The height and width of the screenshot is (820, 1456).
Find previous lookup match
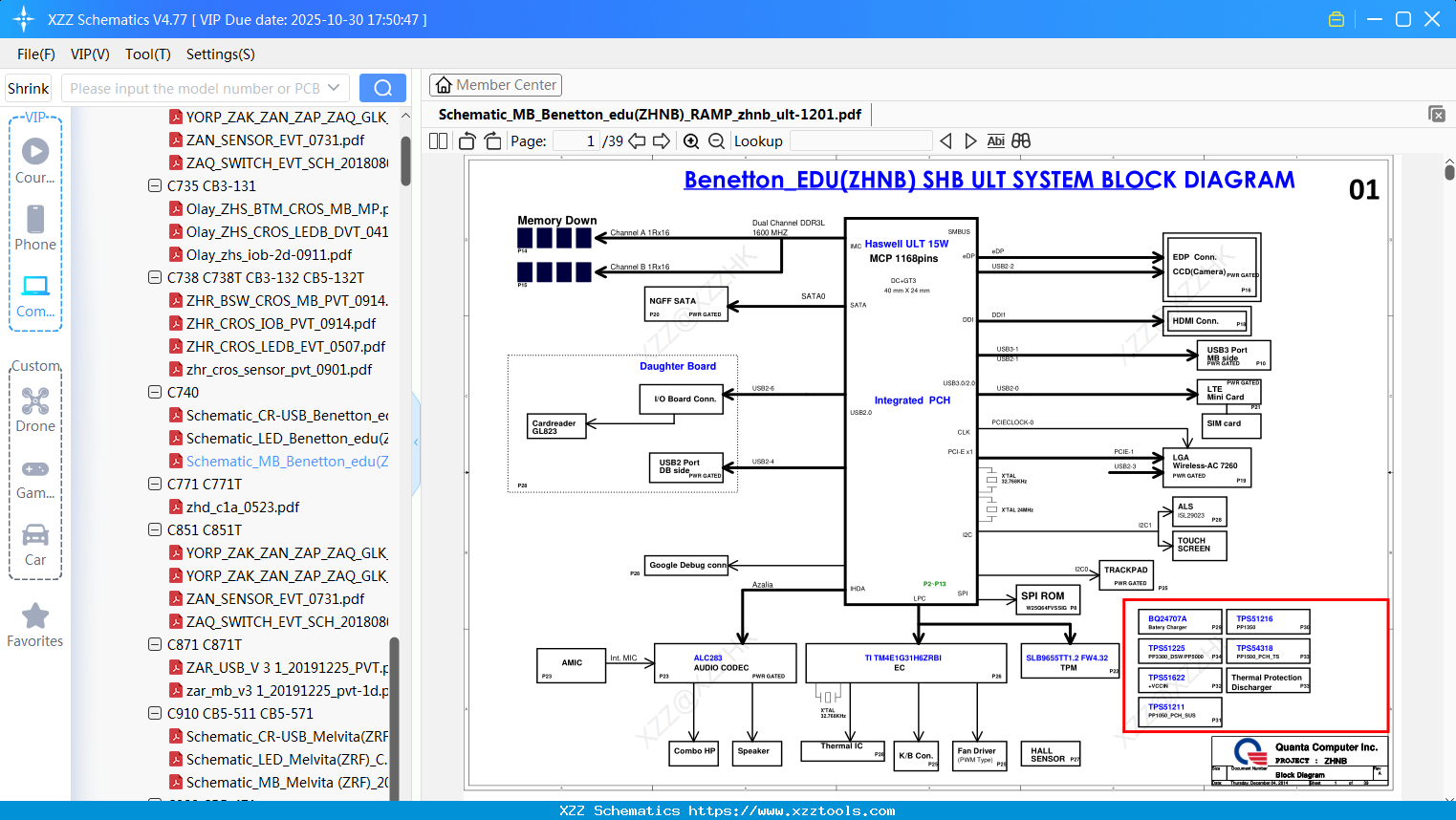[x=945, y=141]
